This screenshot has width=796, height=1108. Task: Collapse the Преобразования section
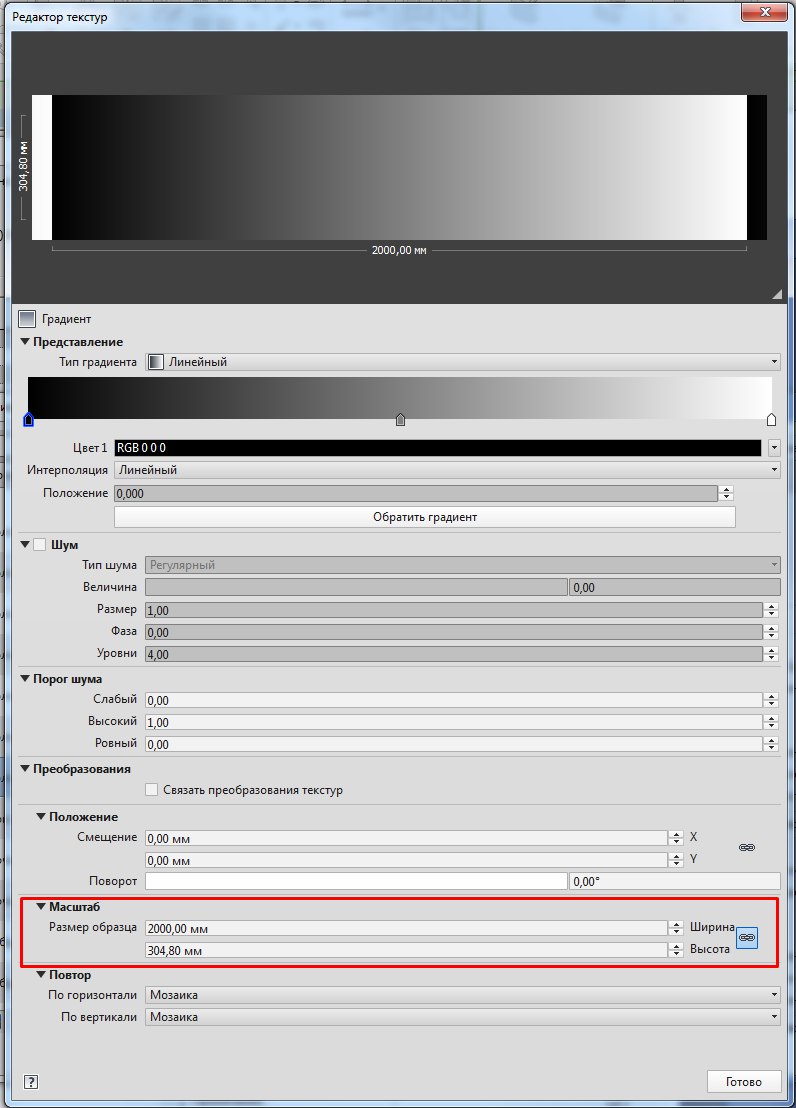coord(25,768)
